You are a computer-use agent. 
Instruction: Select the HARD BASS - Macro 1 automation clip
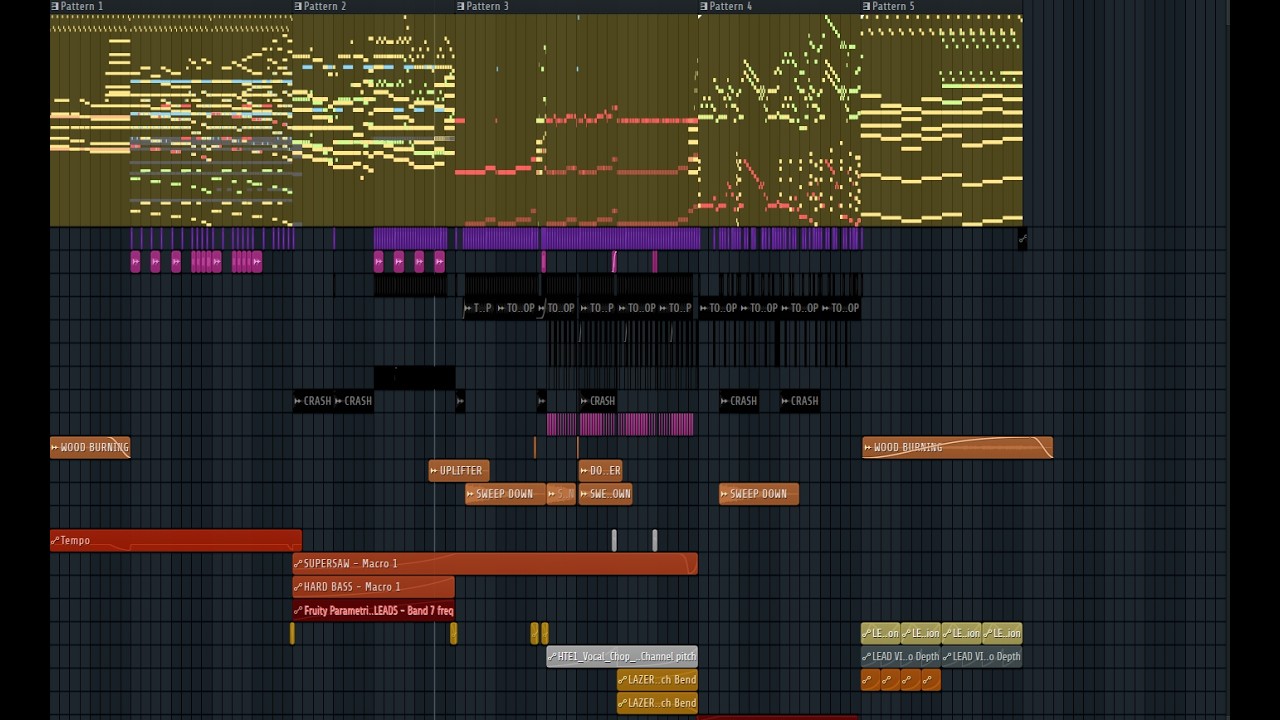tap(373, 587)
